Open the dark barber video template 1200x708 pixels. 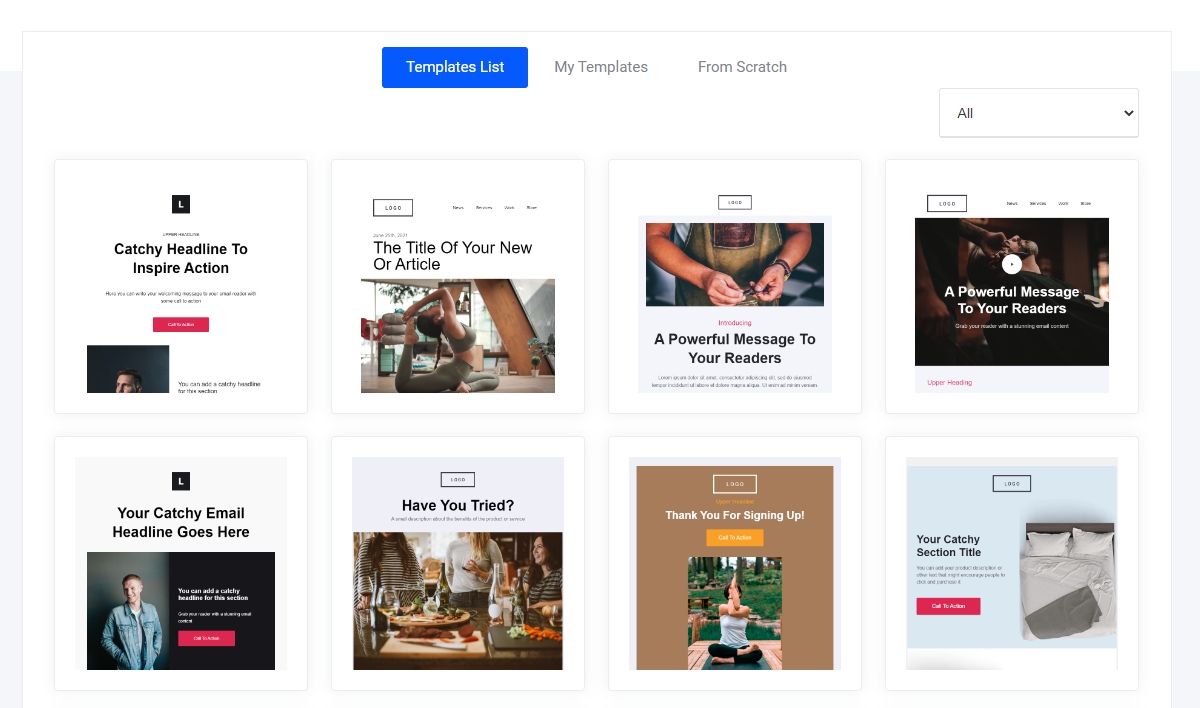point(1012,286)
